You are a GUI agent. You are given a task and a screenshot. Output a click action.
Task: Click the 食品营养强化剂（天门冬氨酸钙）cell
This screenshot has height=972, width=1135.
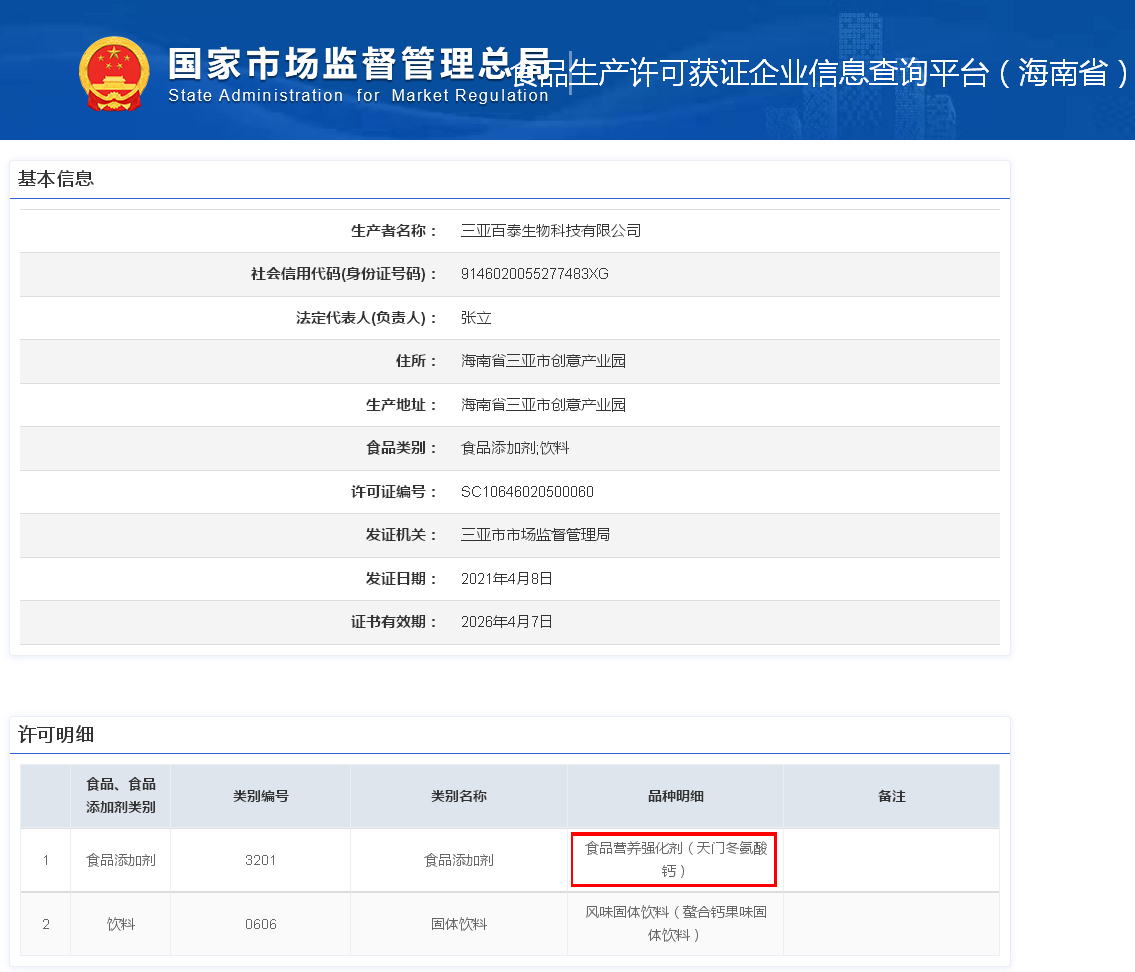click(675, 859)
